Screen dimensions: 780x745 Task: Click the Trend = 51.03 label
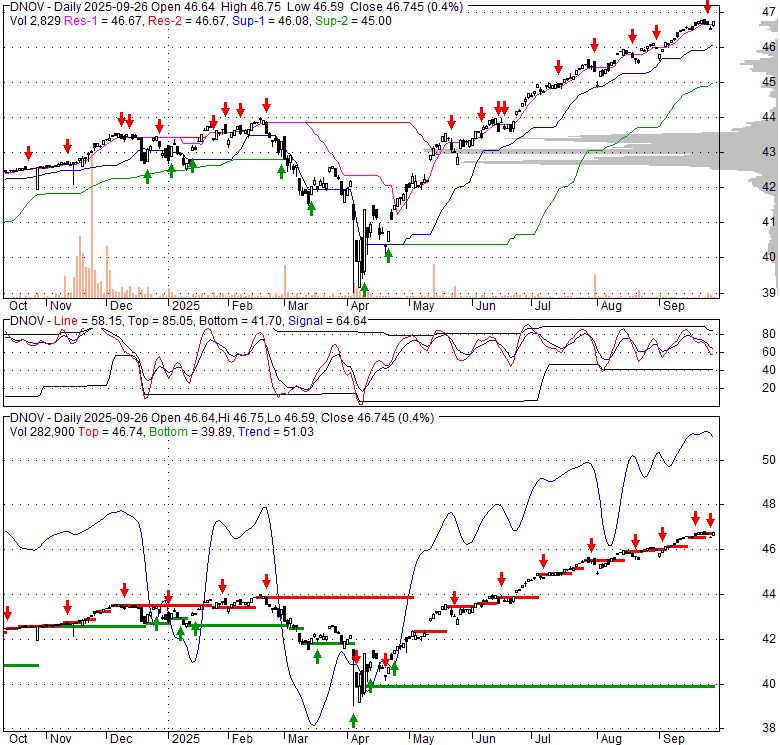[x=276, y=432]
